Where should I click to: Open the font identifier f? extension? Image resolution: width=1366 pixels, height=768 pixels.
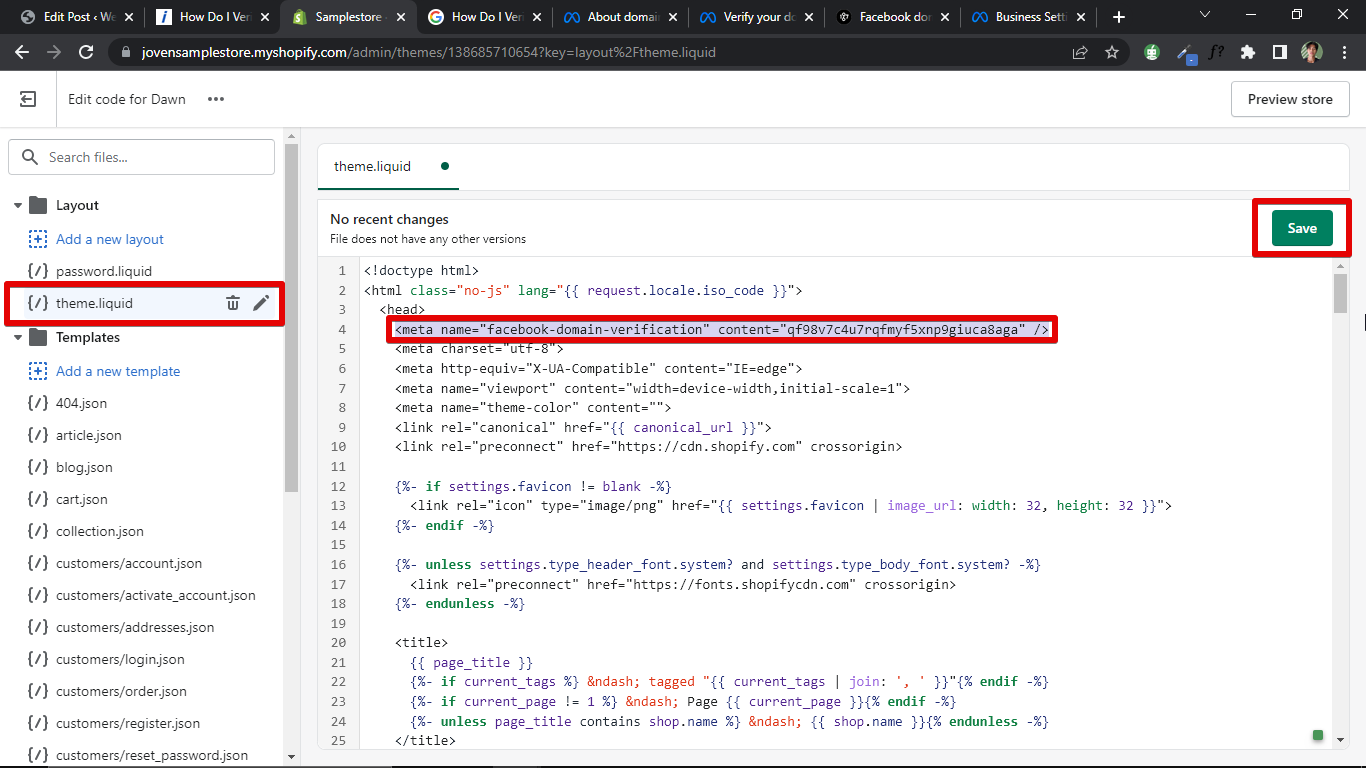point(1216,52)
